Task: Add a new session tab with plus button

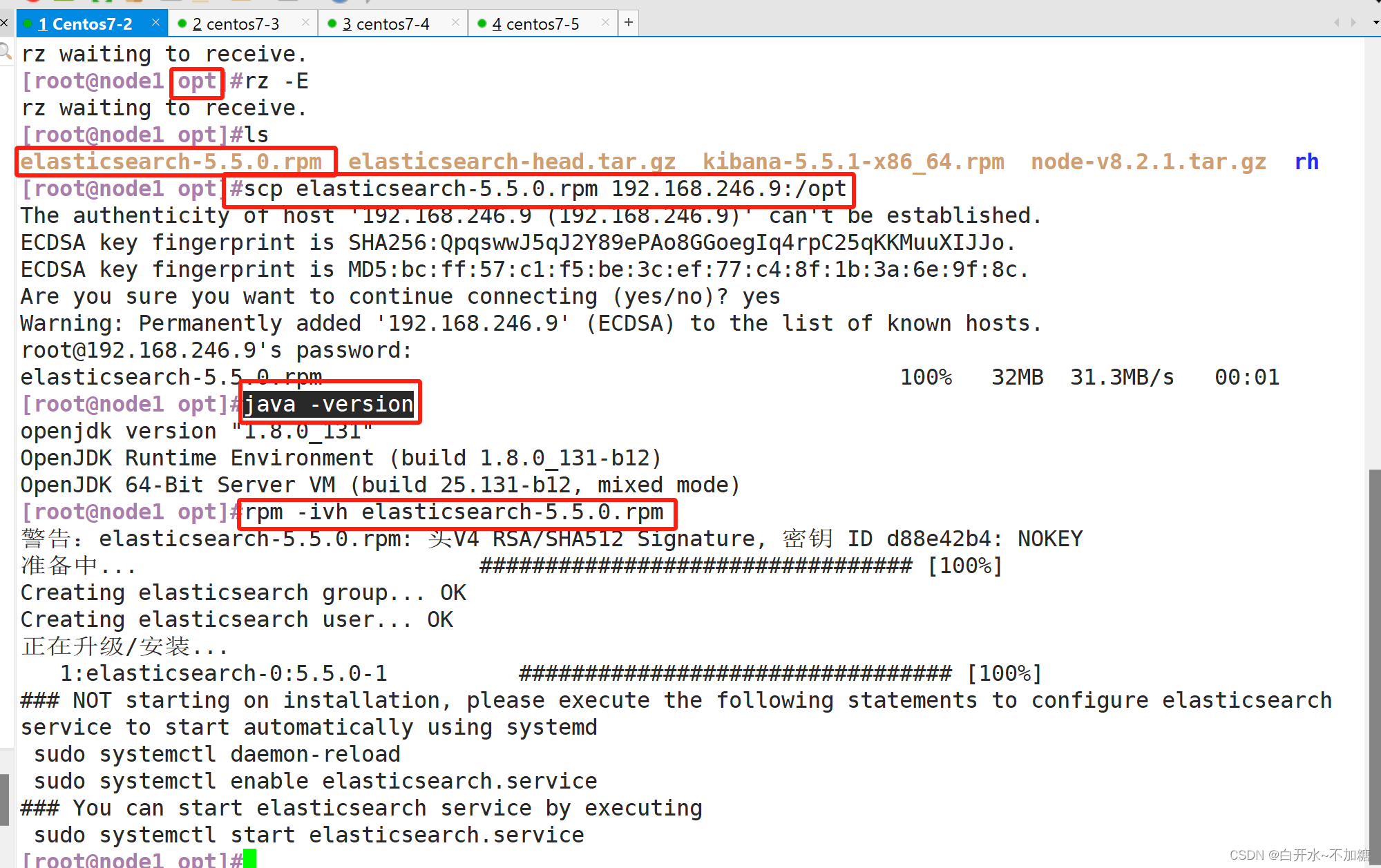Action: click(x=629, y=23)
